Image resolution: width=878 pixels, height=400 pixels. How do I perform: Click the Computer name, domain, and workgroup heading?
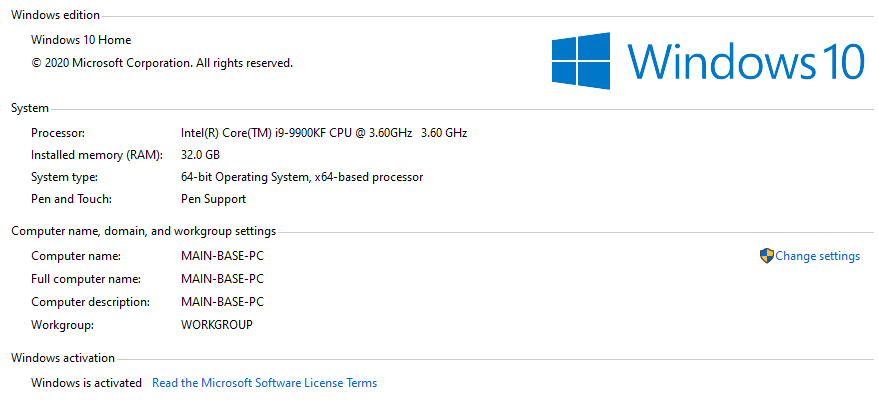tap(143, 231)
